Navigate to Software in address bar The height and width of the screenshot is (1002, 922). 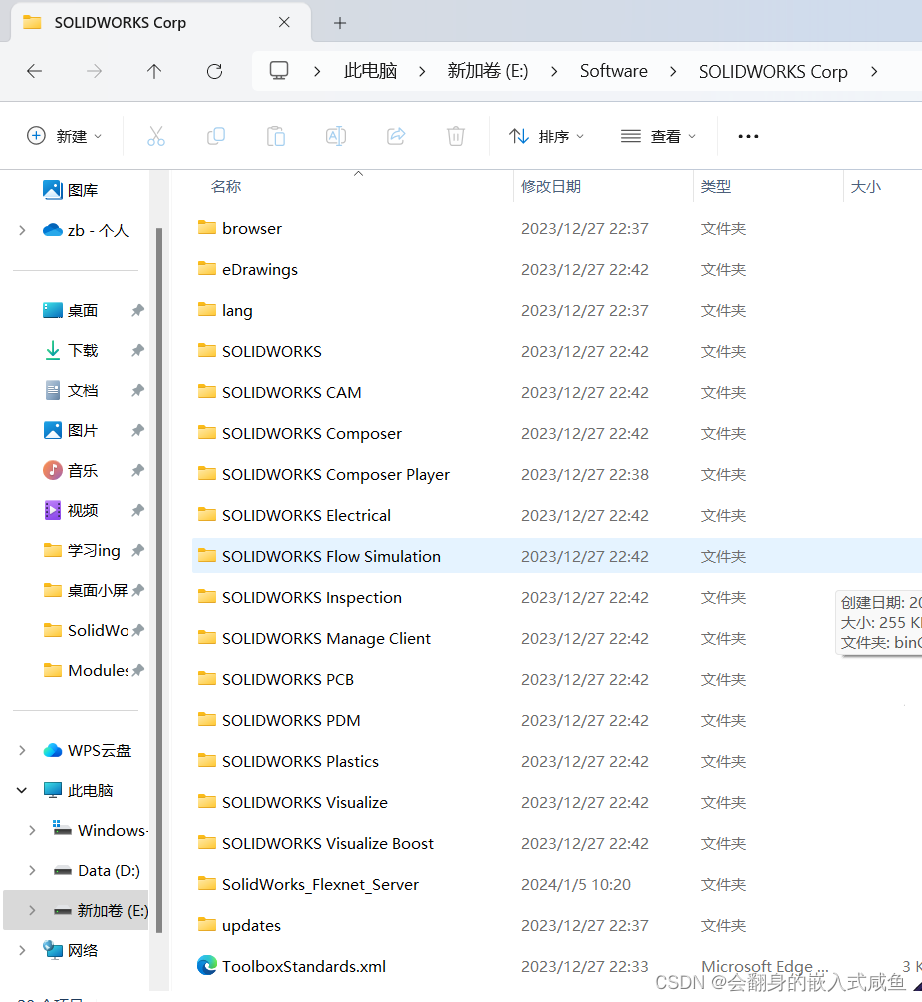(613, 71)
